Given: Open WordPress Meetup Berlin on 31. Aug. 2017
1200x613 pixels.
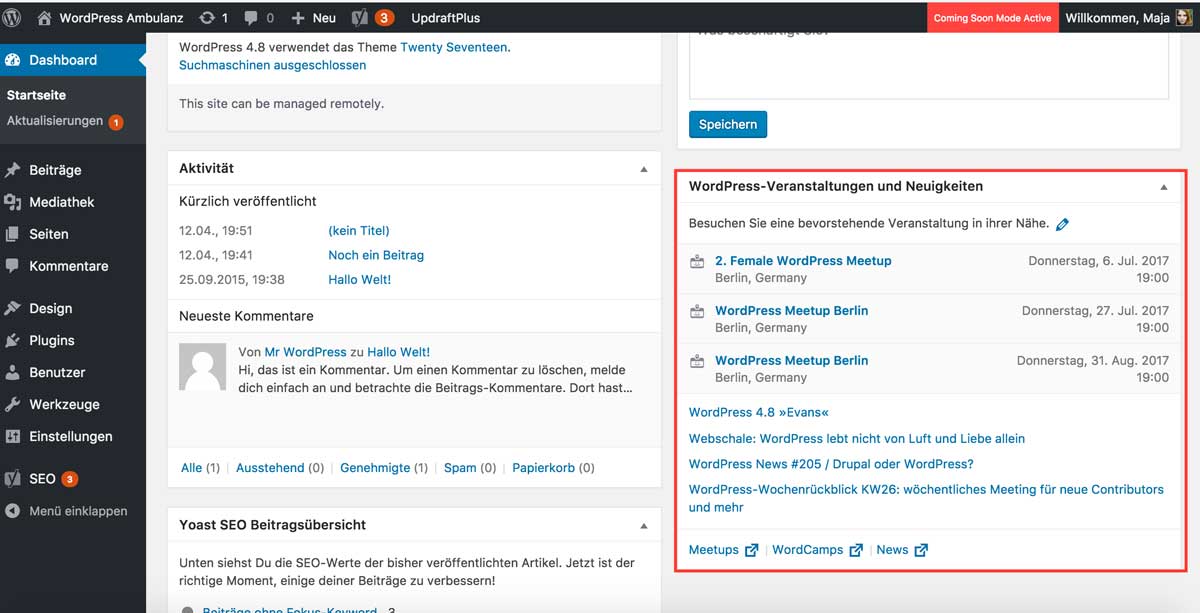Looking at the screenshot, I should click(x=792, y=361).
